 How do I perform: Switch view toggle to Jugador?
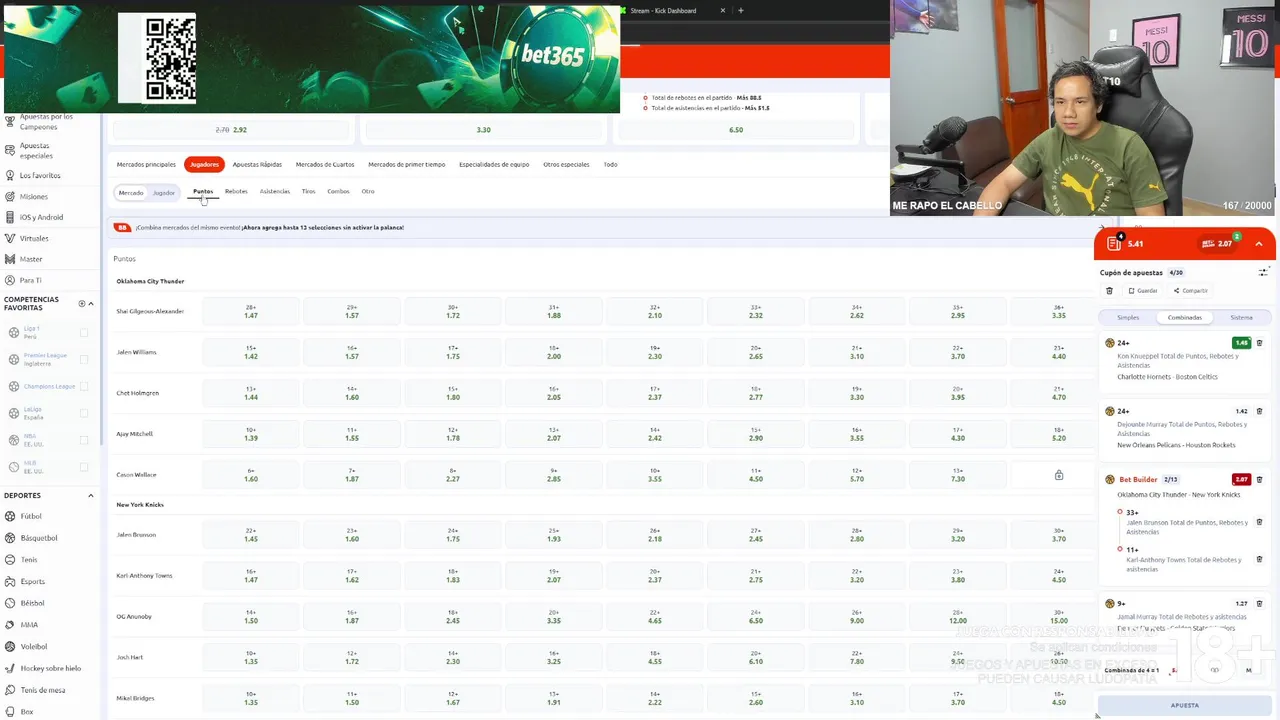(x=164, y=192)
